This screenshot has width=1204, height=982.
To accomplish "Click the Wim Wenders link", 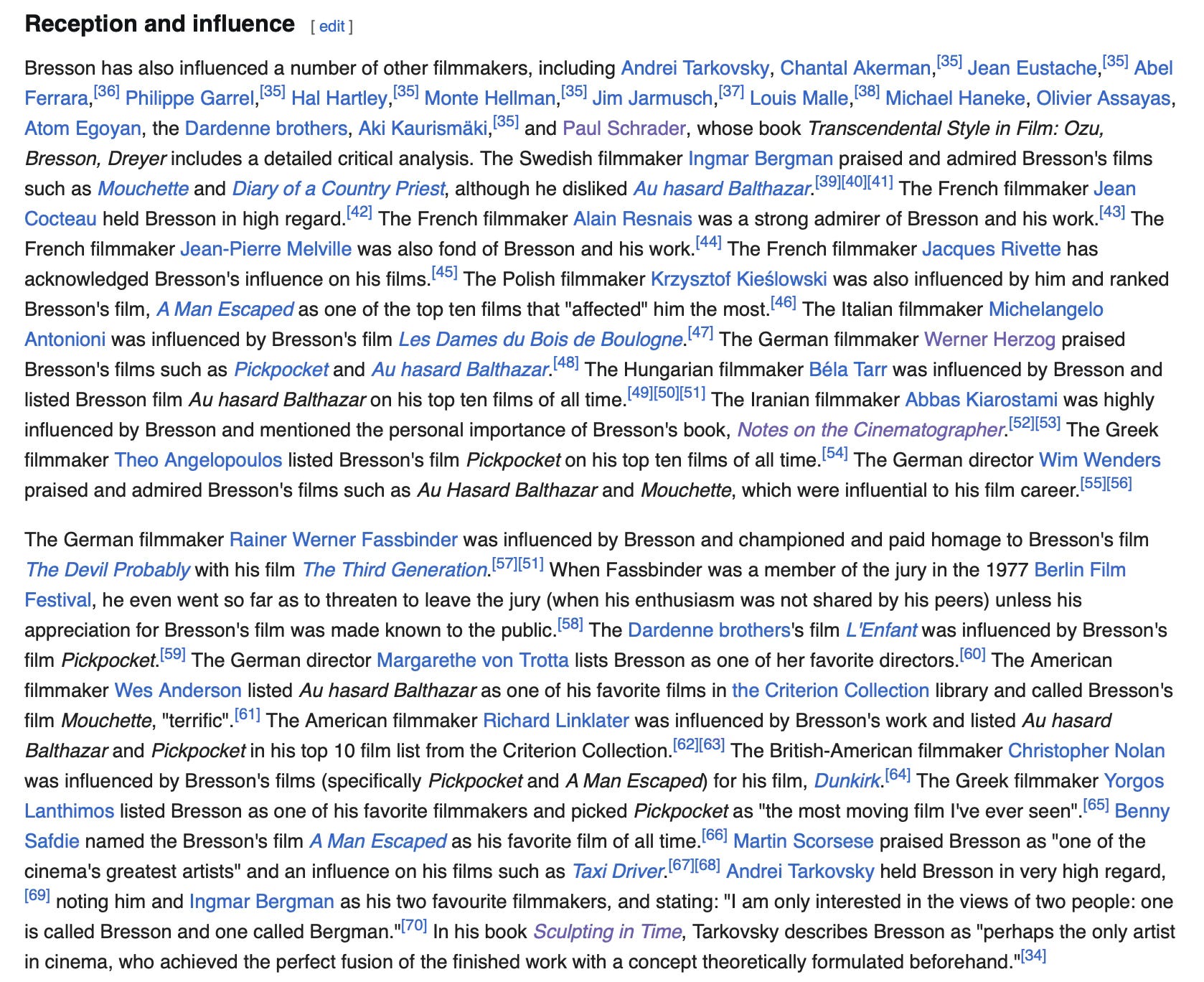I will 1100,460.
